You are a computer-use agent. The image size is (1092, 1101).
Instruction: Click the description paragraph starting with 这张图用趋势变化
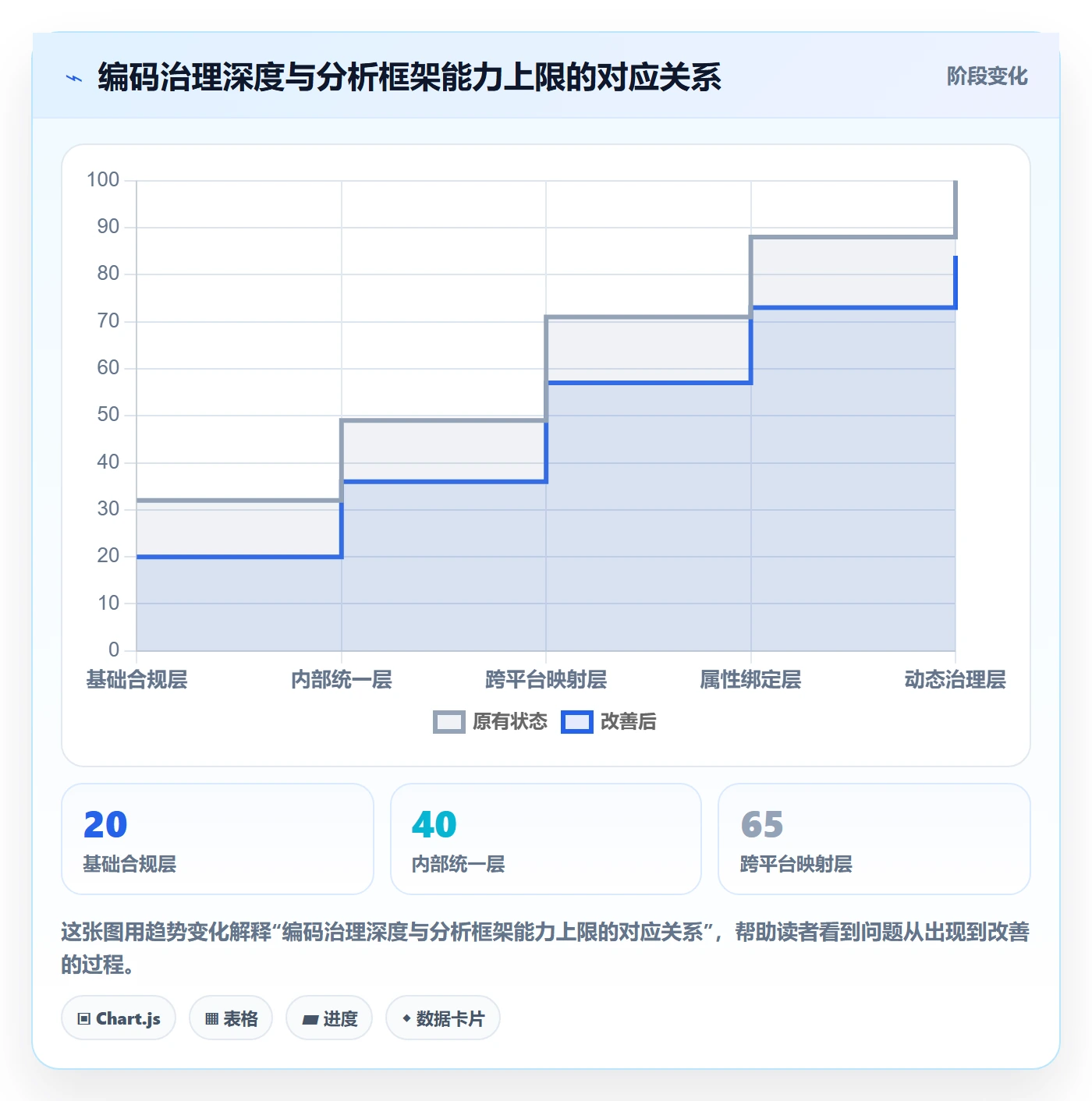(546, 948)
